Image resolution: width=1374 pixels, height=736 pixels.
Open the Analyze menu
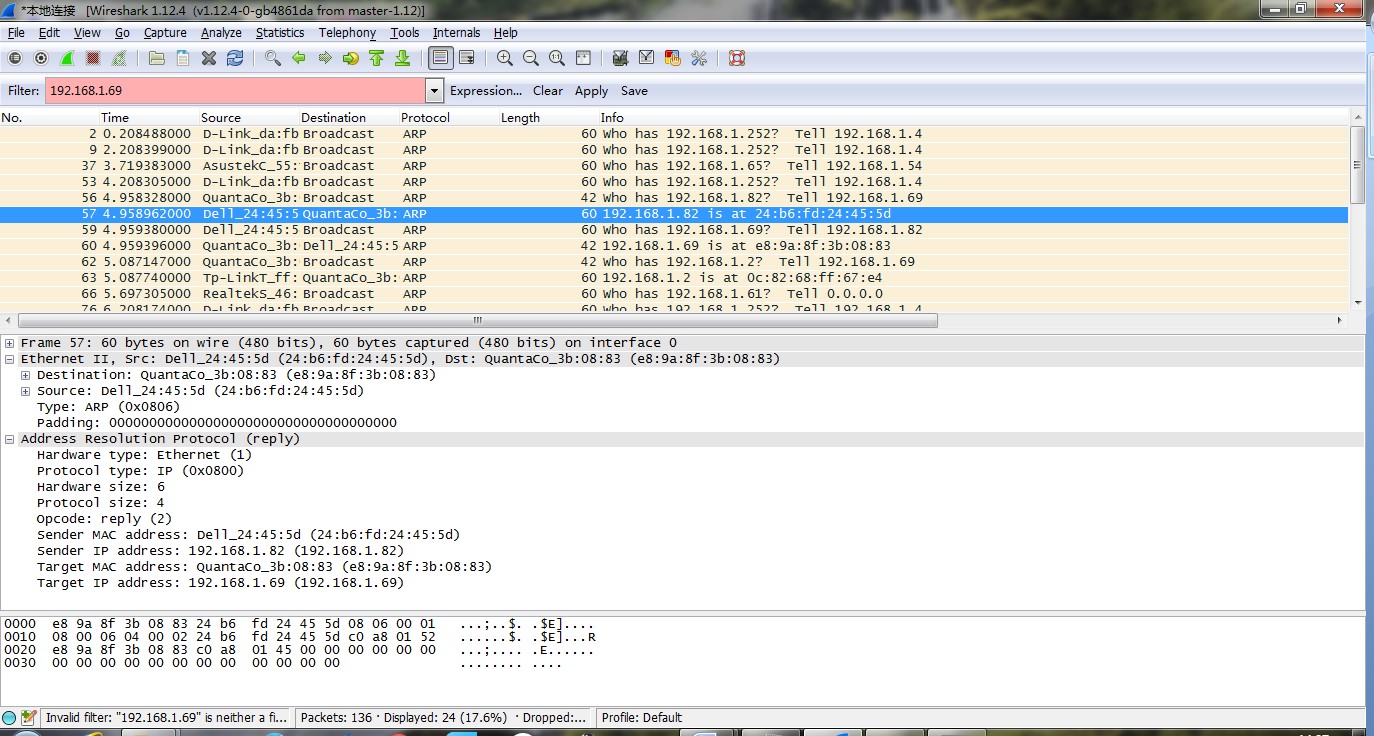point(221,33)
